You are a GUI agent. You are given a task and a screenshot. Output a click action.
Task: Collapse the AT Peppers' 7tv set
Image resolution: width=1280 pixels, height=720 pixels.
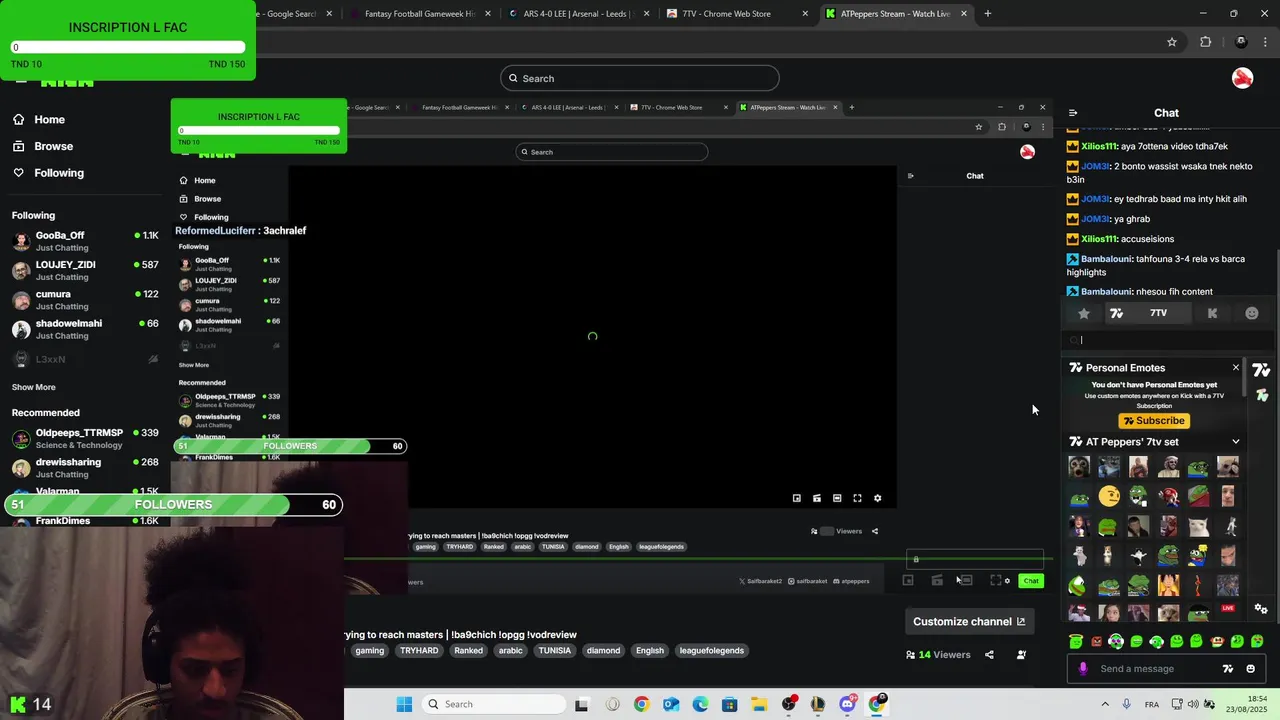point(1236,442)
